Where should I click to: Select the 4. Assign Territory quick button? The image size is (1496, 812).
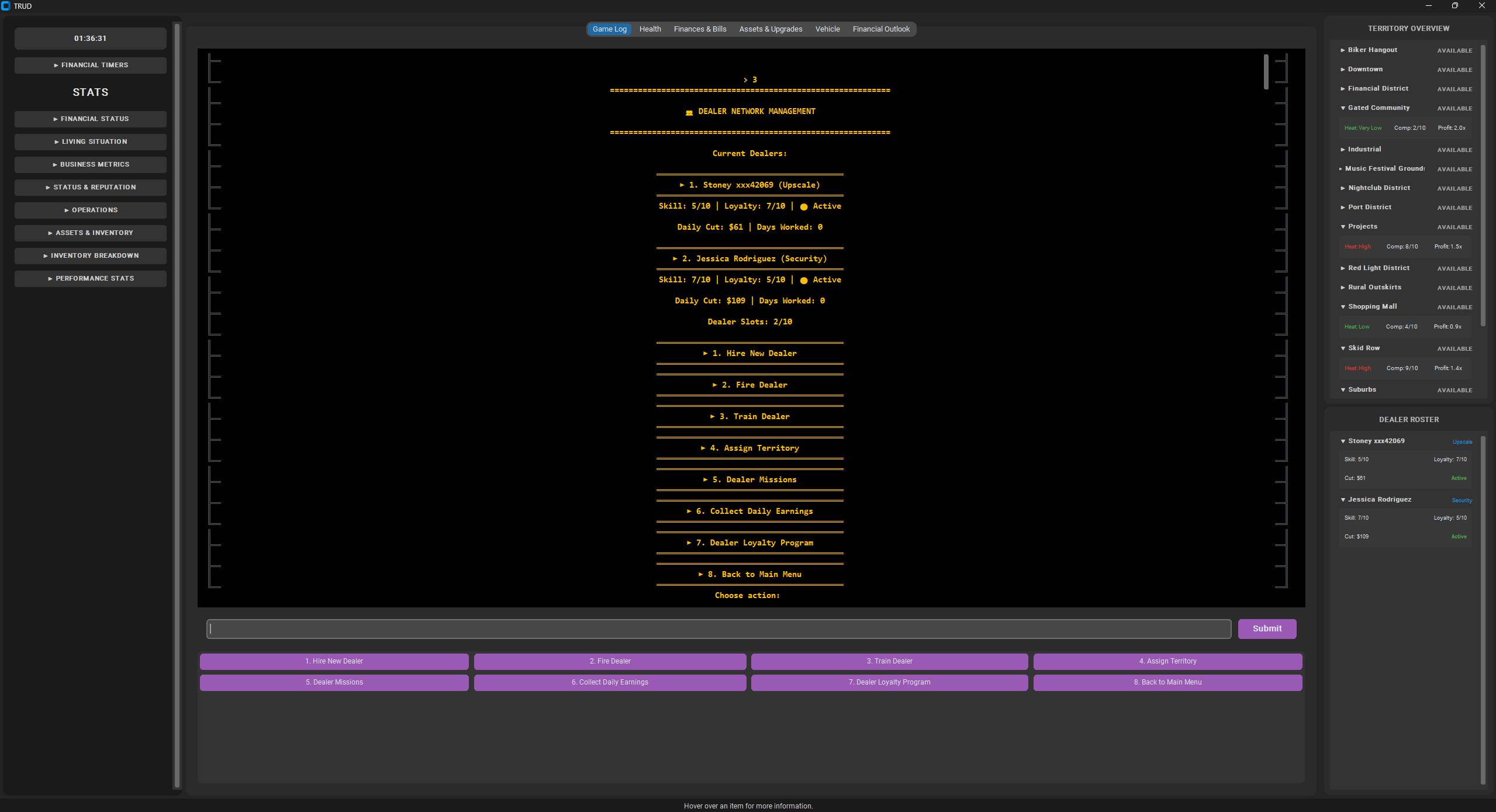click(1167, 661)
